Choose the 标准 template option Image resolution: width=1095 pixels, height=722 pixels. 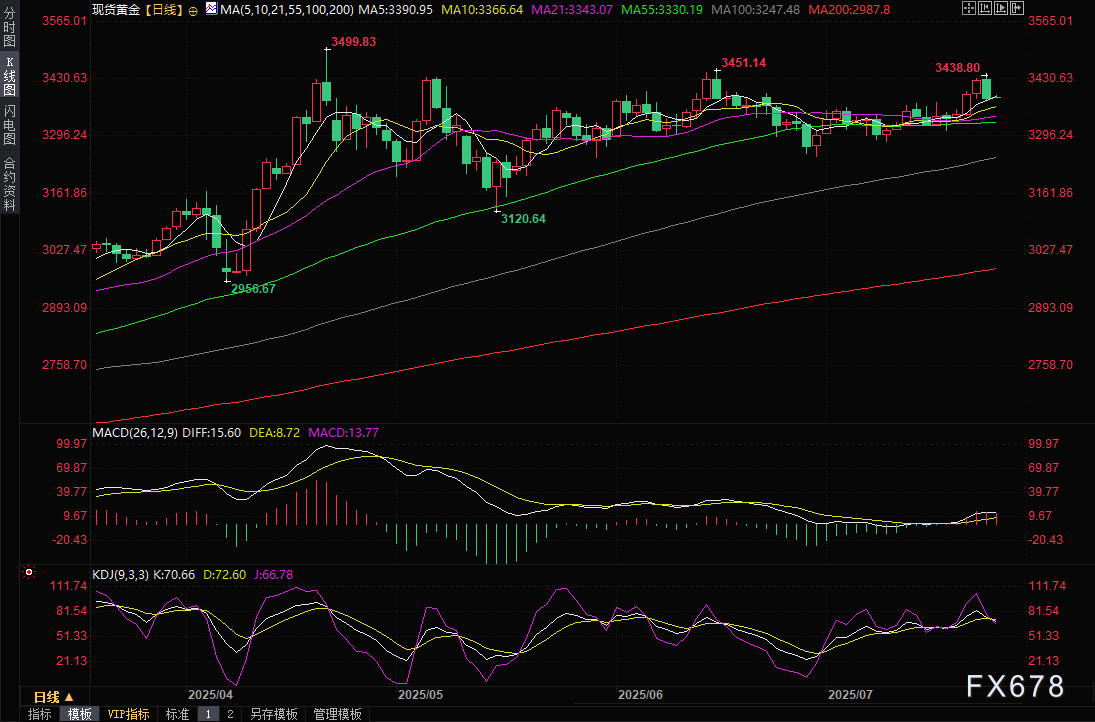coord(177,714)
